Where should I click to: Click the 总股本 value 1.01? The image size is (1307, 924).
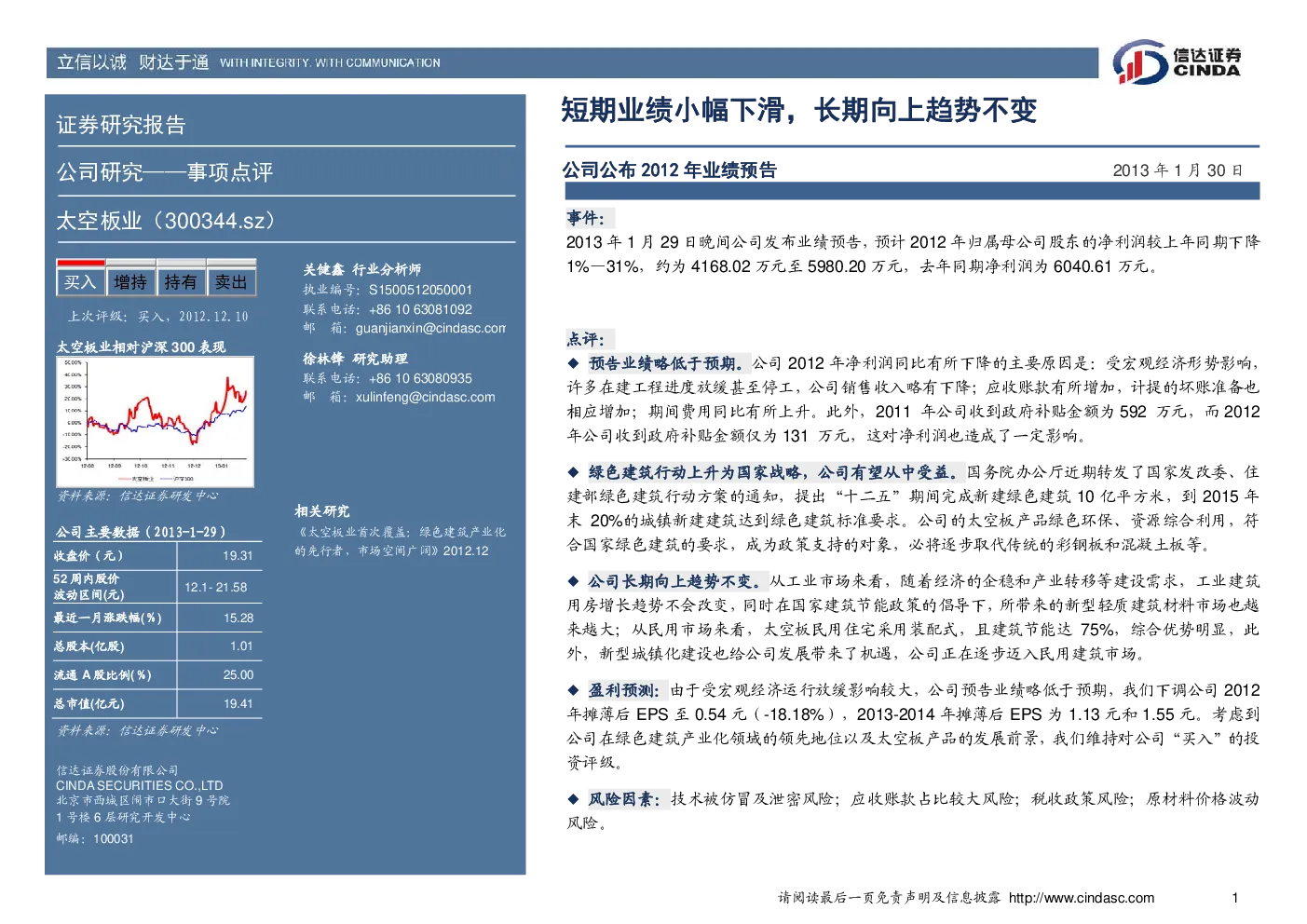click(241, 645)
